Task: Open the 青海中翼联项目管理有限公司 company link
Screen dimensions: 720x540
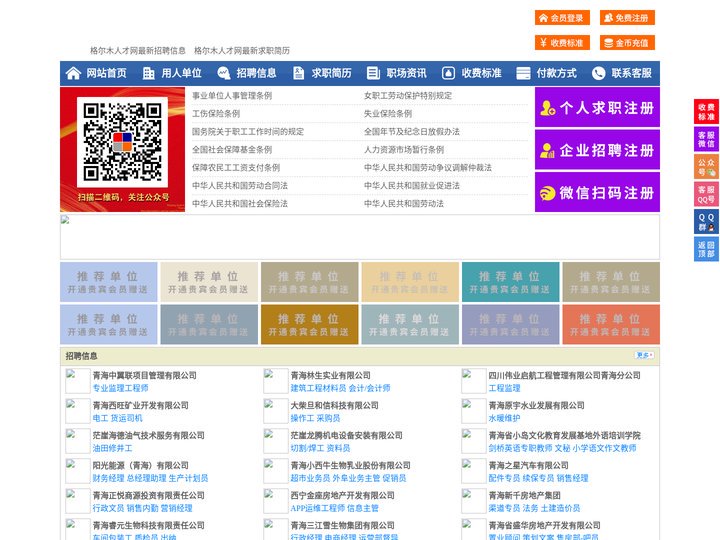Action: [145, 376]
